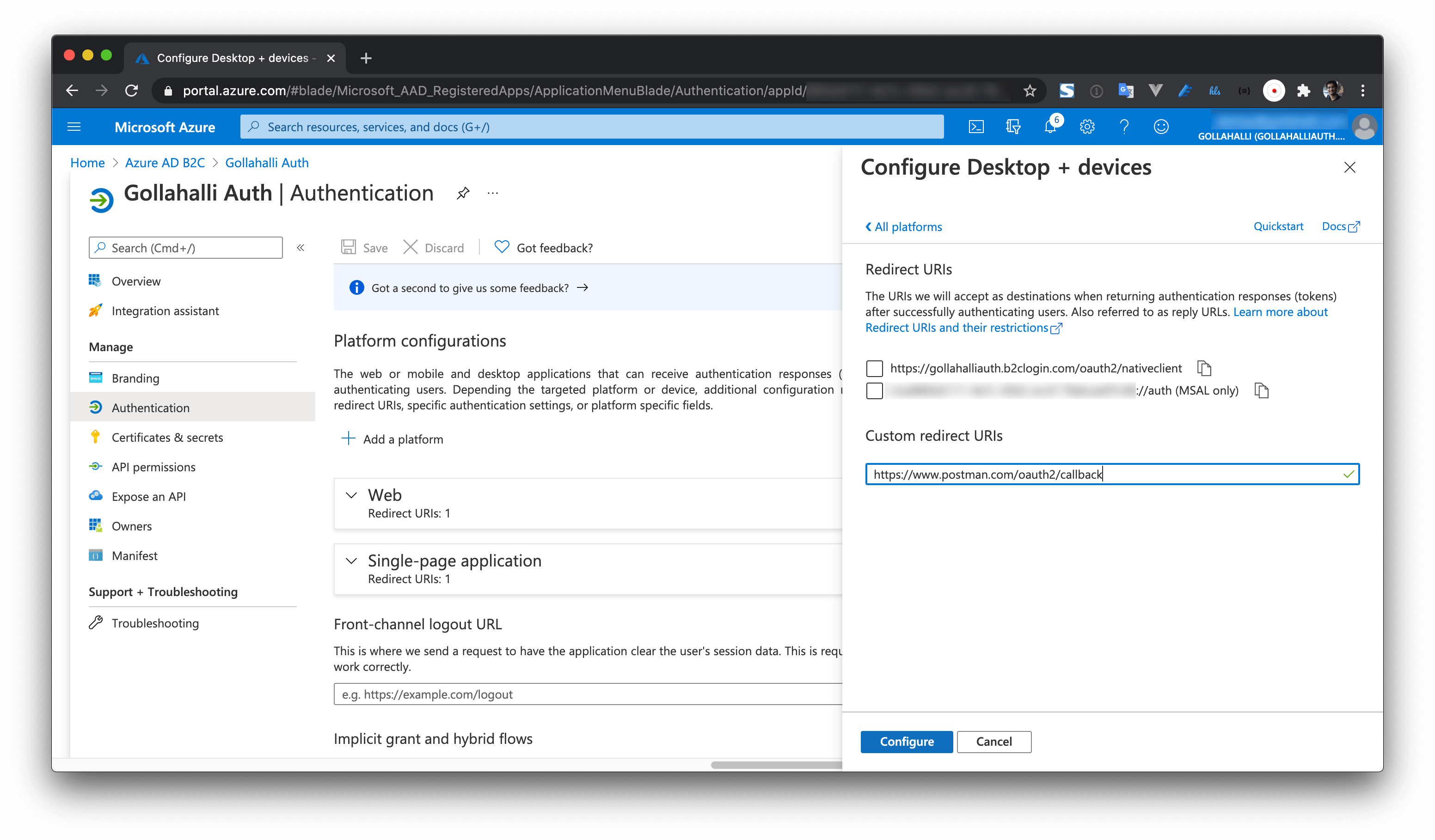The width and height of the screenshot is (1435, 840).
Task: Copy the nativeclient redirect URI
Action: pos(1205,368)
